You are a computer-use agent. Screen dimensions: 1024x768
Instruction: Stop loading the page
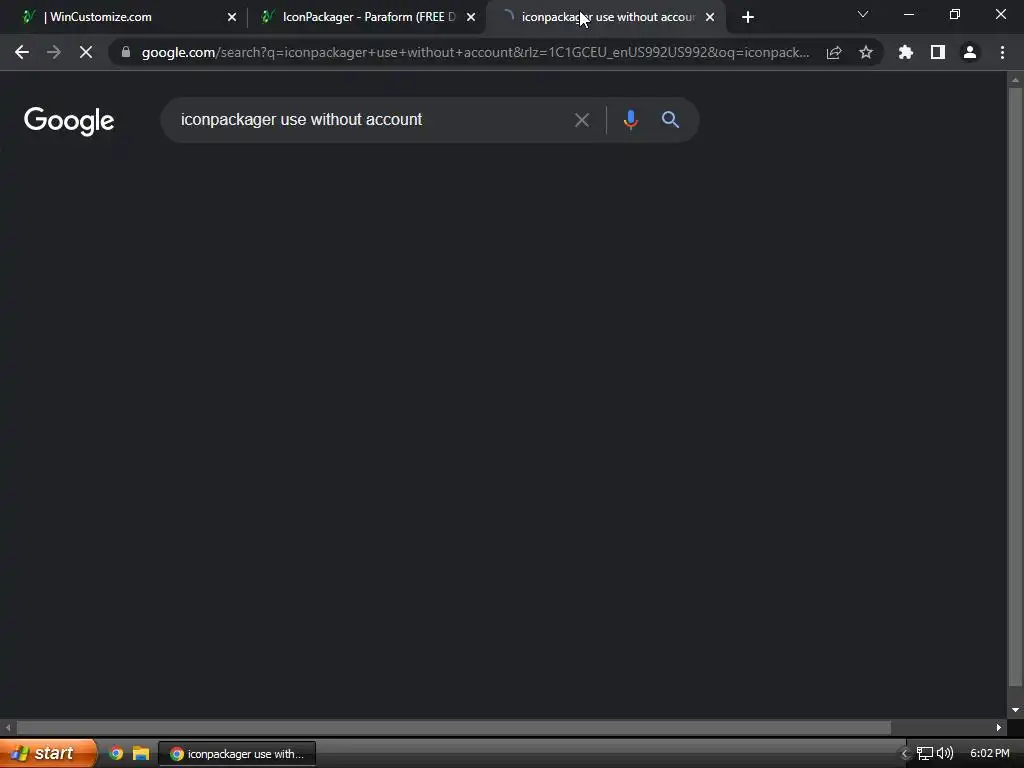coord(86,52)
